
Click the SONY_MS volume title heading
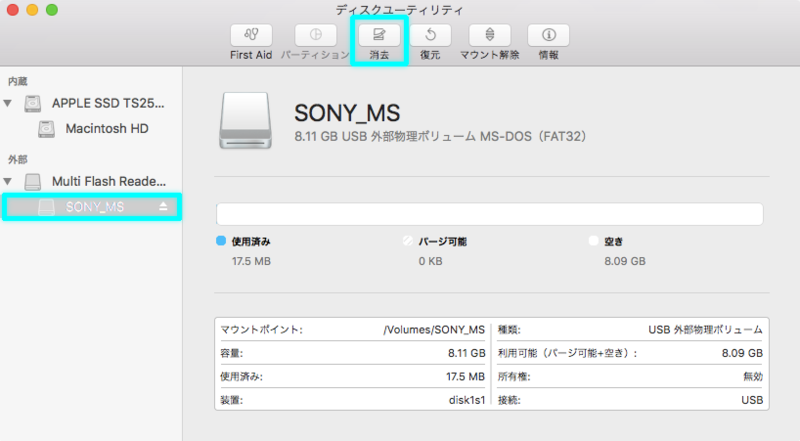pos(347,113)
